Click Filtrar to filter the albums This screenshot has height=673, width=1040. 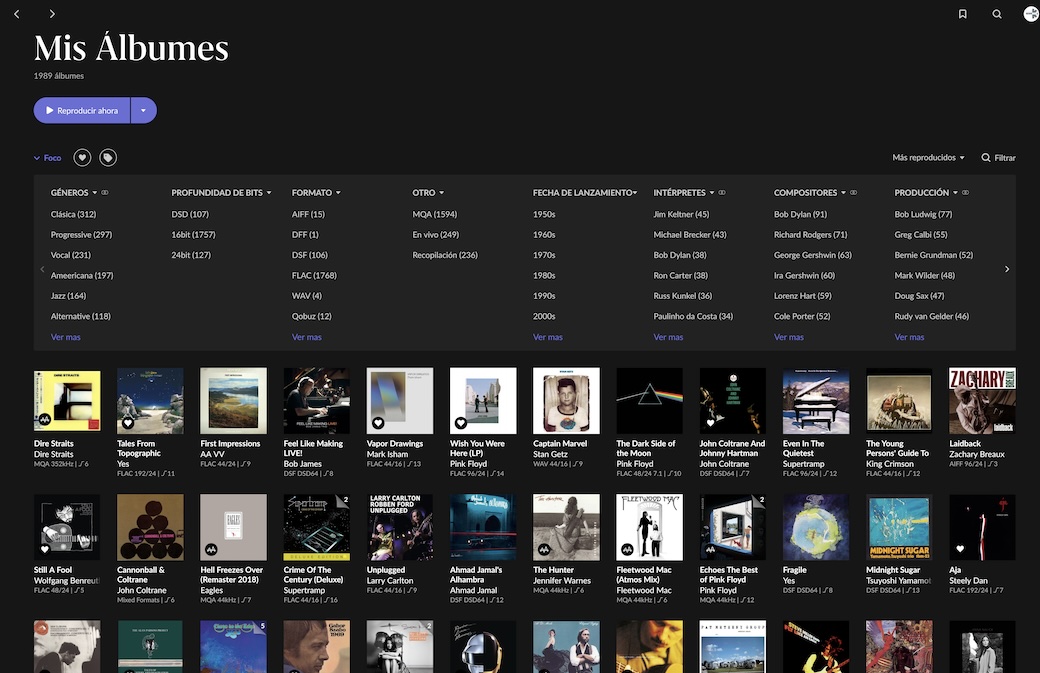(x=998, y=158)
